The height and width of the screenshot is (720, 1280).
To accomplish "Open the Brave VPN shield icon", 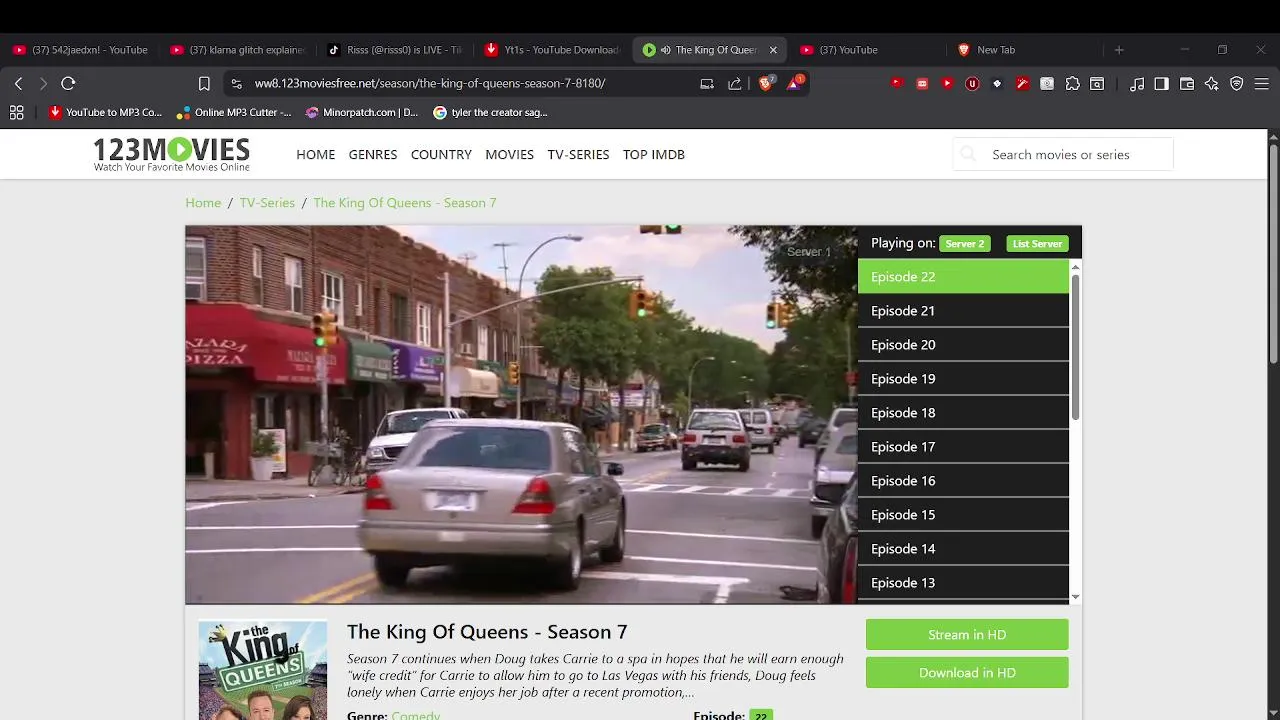I will [1237, 84].
